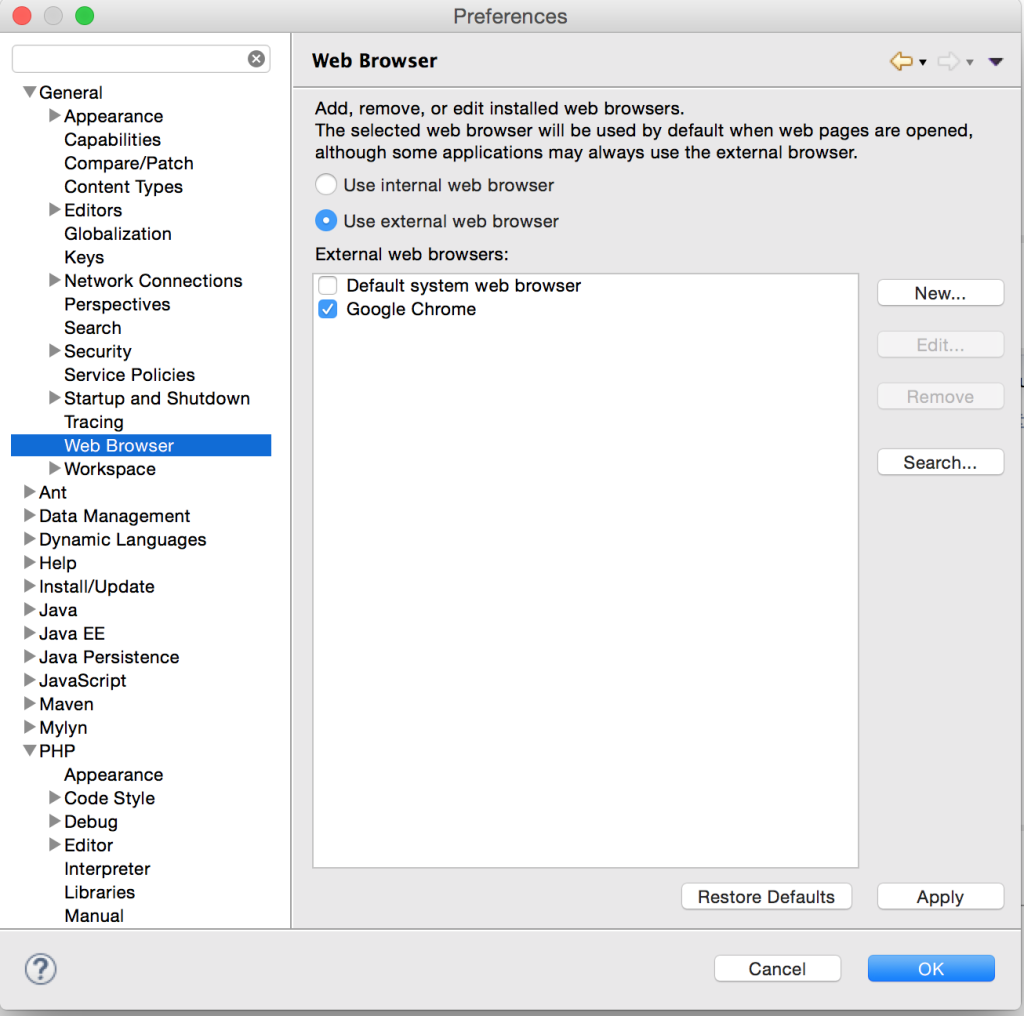
Task: Expand the Network Connections node
Action: pos(55,281)
